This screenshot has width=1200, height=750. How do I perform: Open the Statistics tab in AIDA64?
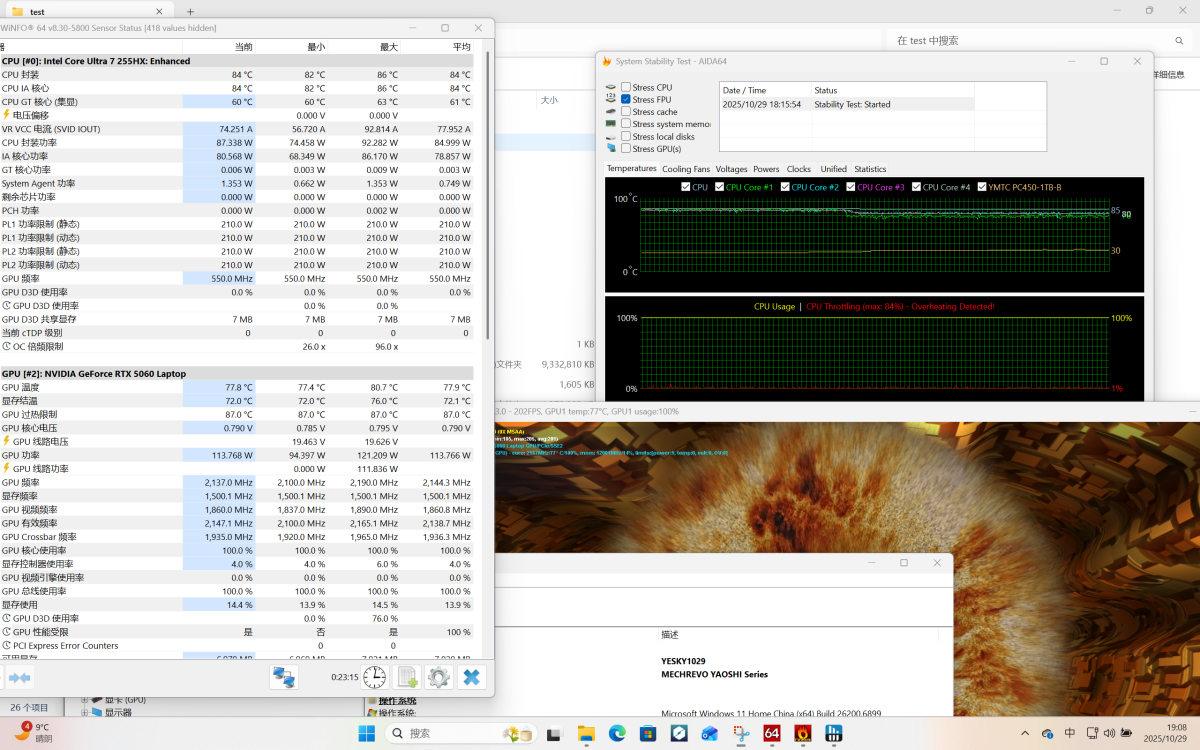tap(869, 169)
